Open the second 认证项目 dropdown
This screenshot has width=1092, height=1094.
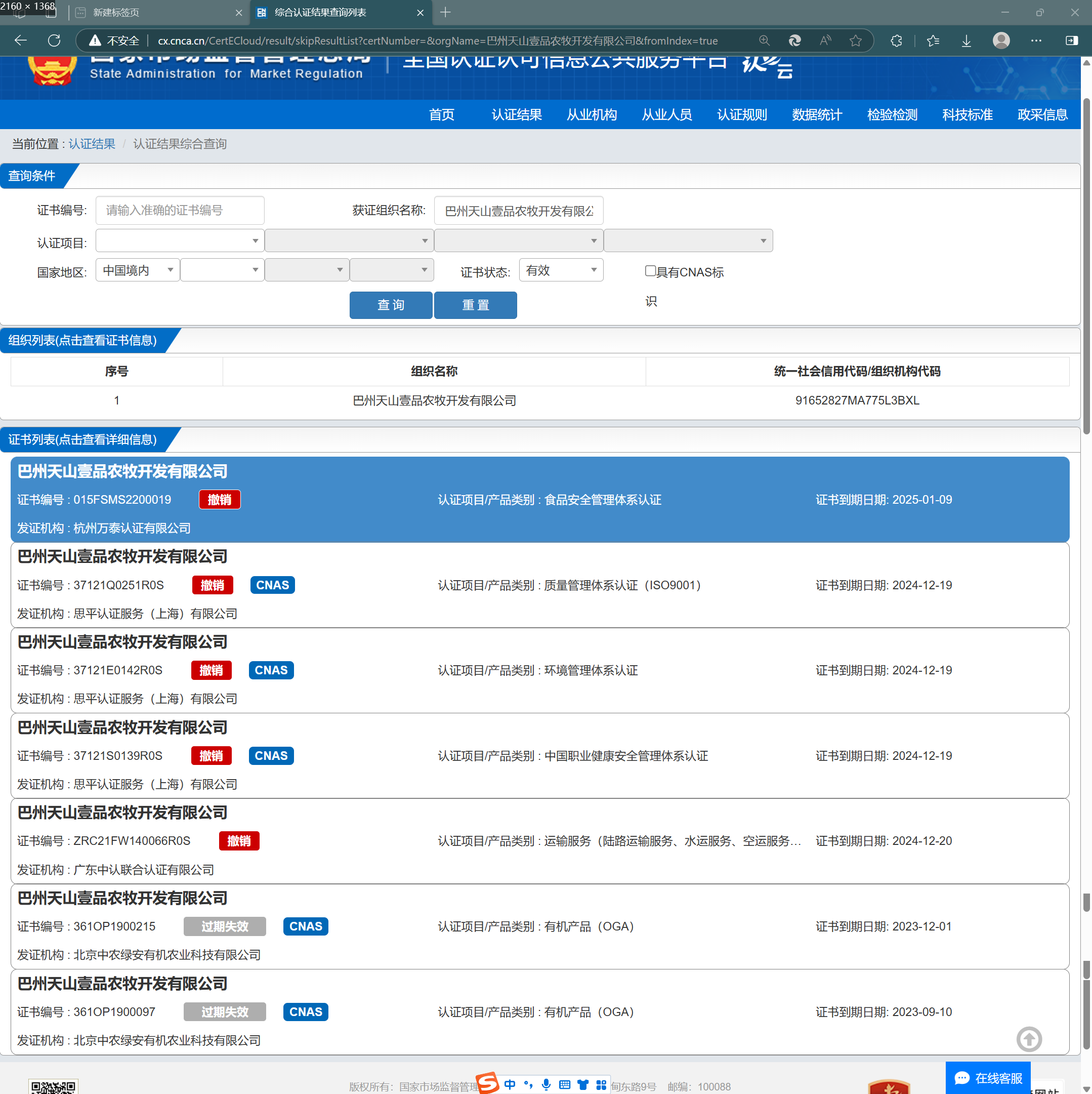(x=349, y=240)
